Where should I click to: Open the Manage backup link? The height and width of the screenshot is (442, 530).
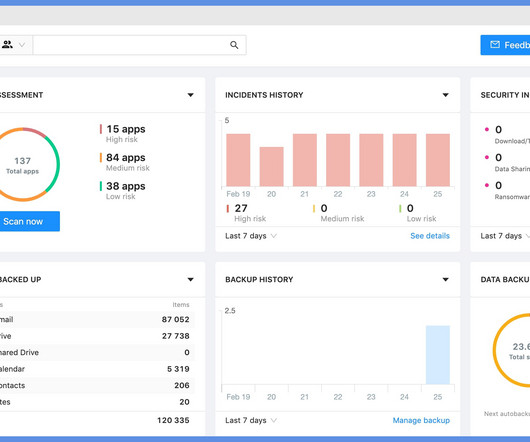point(421,420)
